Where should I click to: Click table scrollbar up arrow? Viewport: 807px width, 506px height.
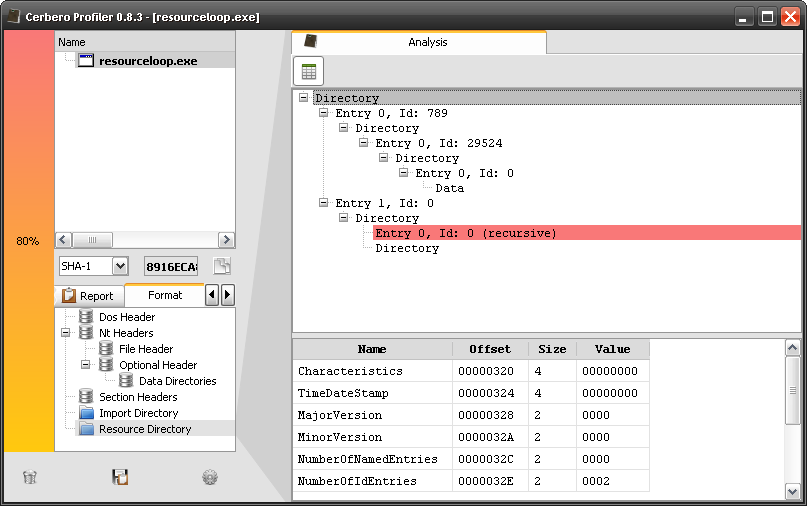pyautogui.click(x=793, y=348)
